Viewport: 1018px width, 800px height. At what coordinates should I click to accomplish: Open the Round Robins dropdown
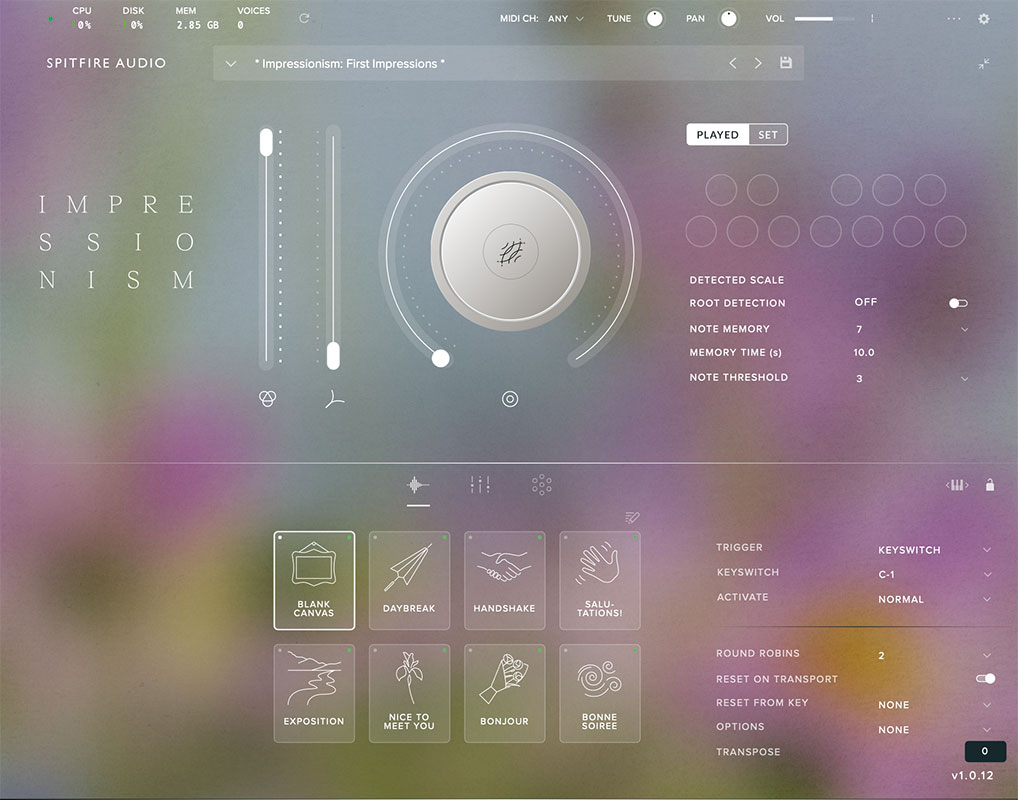click(987, 656)
